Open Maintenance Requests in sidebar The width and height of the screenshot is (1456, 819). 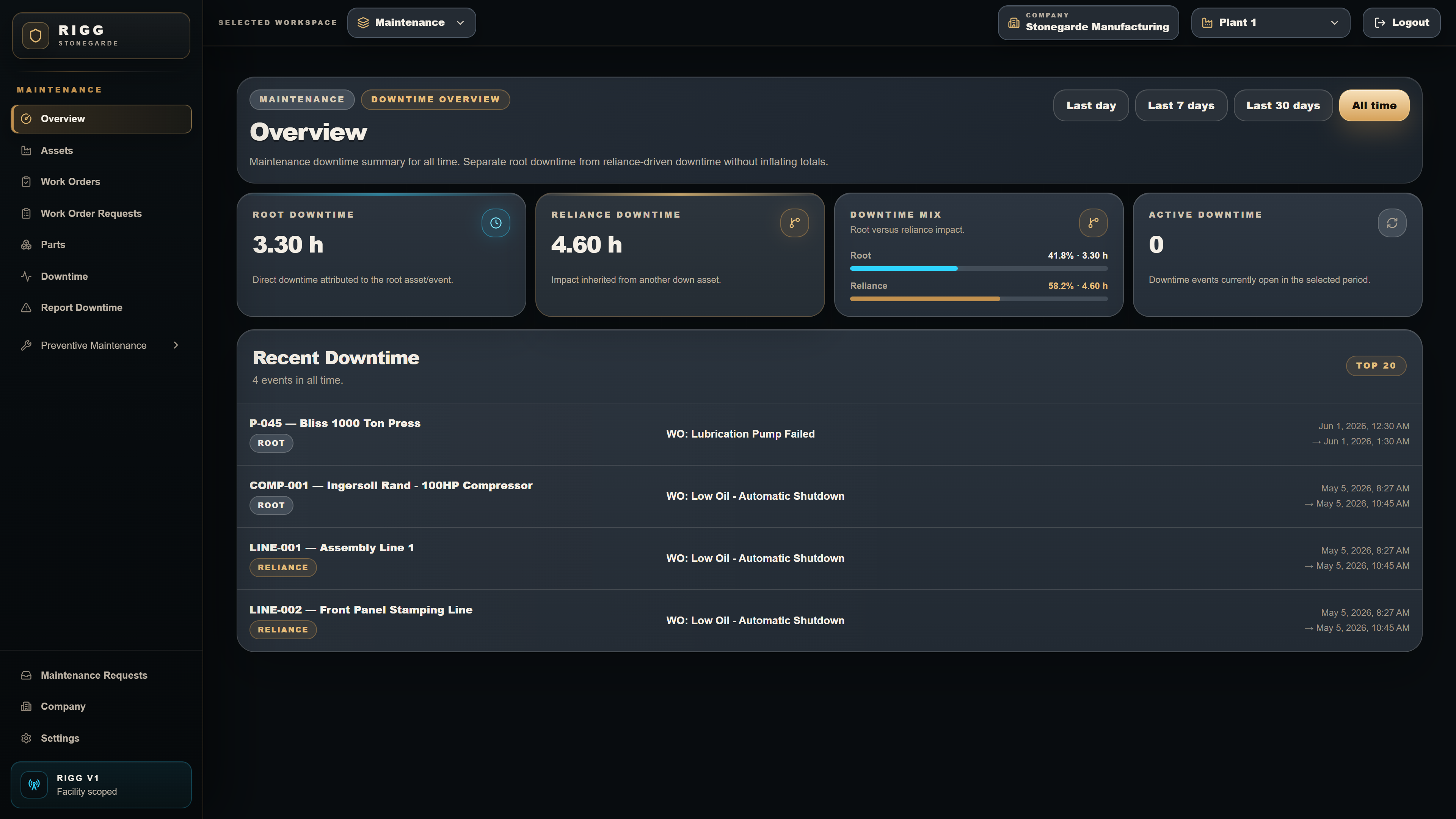pyautogui.click(x=101, y=675)
